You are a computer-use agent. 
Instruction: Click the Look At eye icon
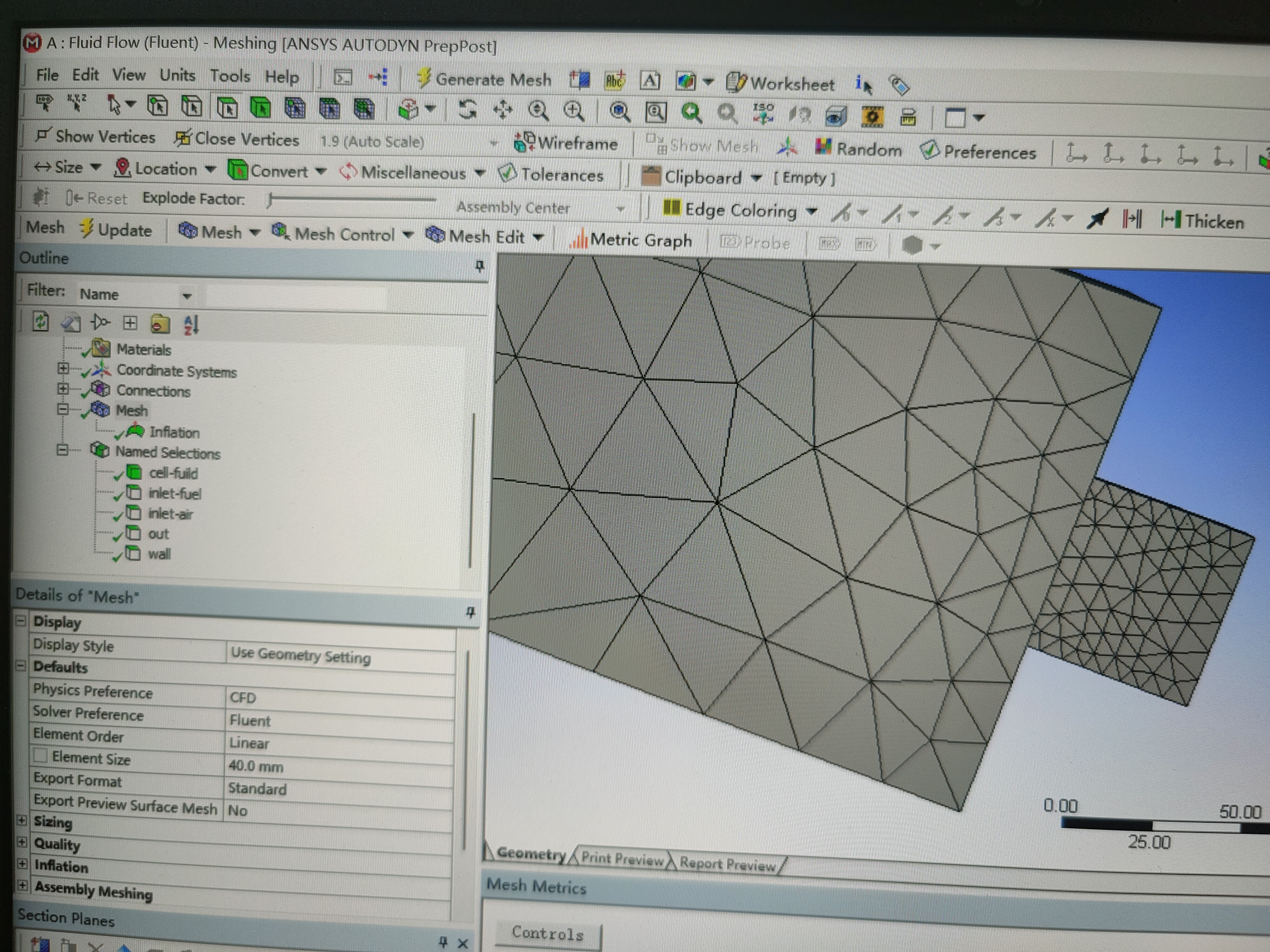(835, 116)
